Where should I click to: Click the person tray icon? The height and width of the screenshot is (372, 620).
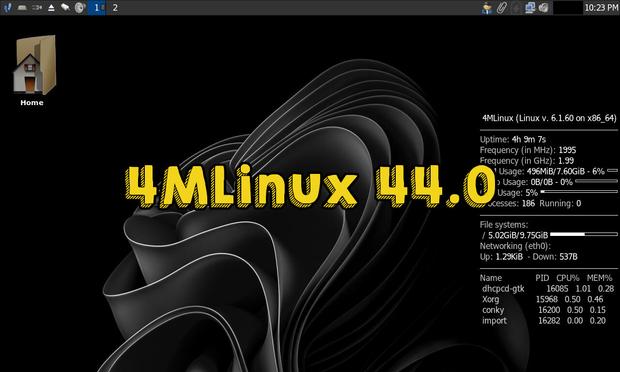(487, 8)
